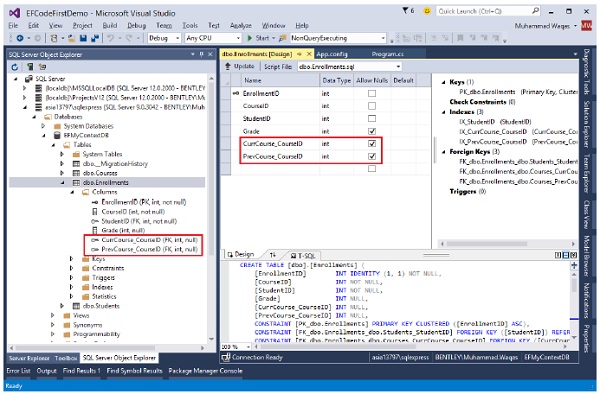Image resolution: width=600 pixels, height=394 pixels.
Task: Open the Script File dropdown
Action: (x=398, y=67)
